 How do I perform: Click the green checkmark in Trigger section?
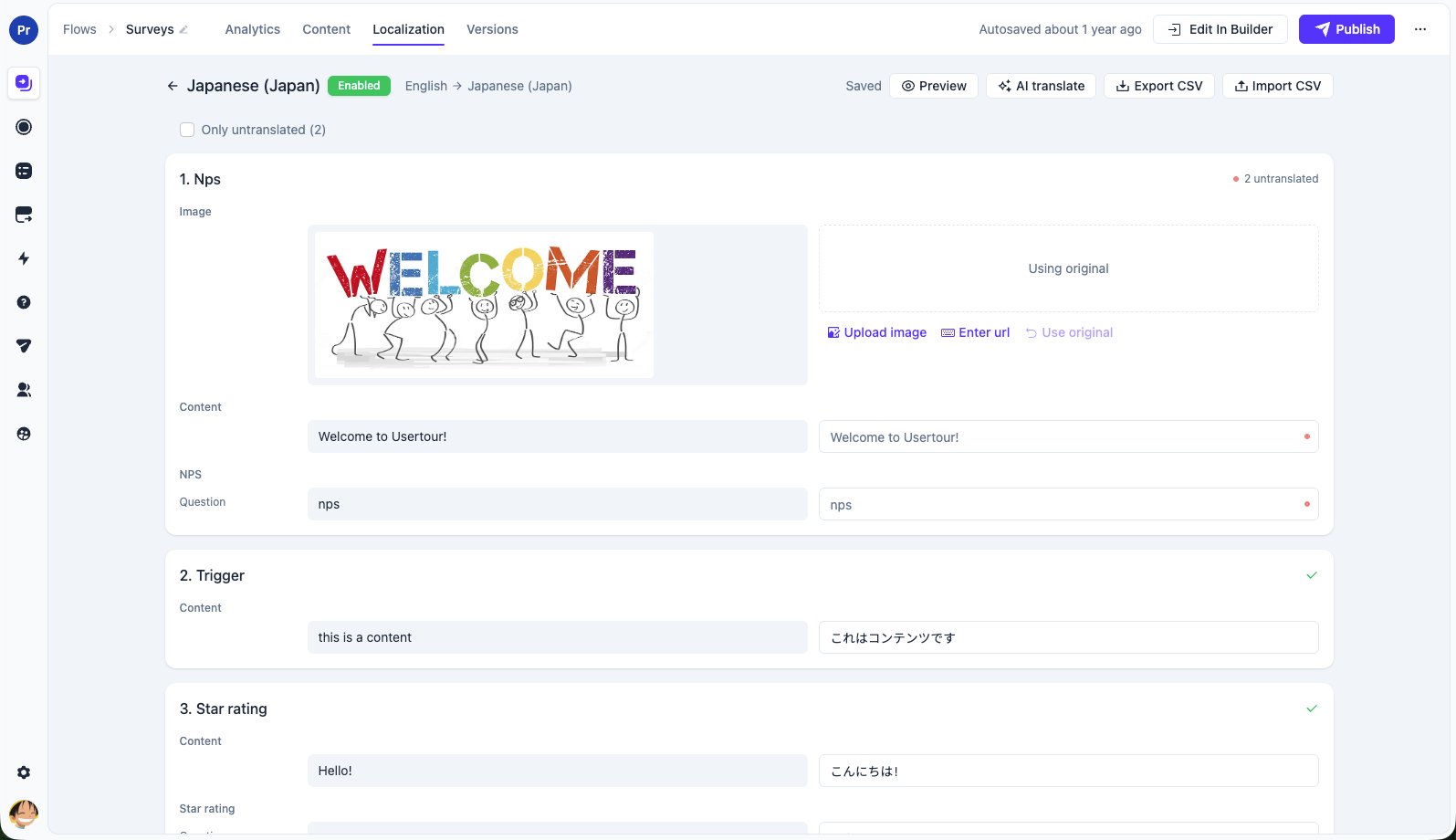[x=1312, y=575]
